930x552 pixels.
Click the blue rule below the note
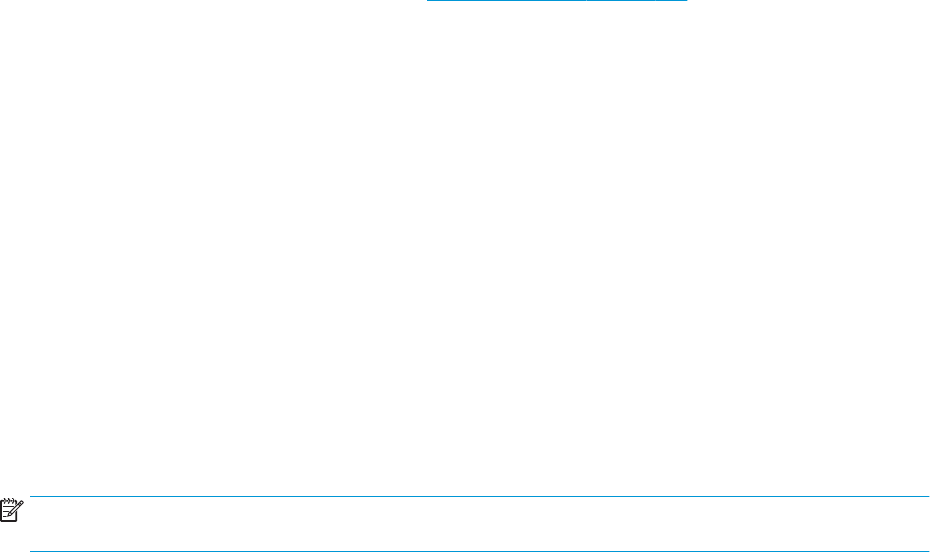[x=479, y=551]
